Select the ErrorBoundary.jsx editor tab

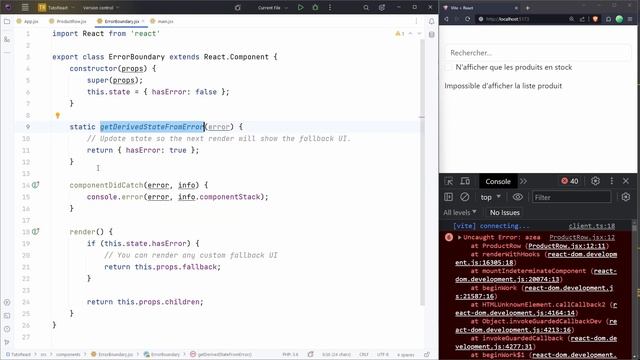tap(121, 21)
